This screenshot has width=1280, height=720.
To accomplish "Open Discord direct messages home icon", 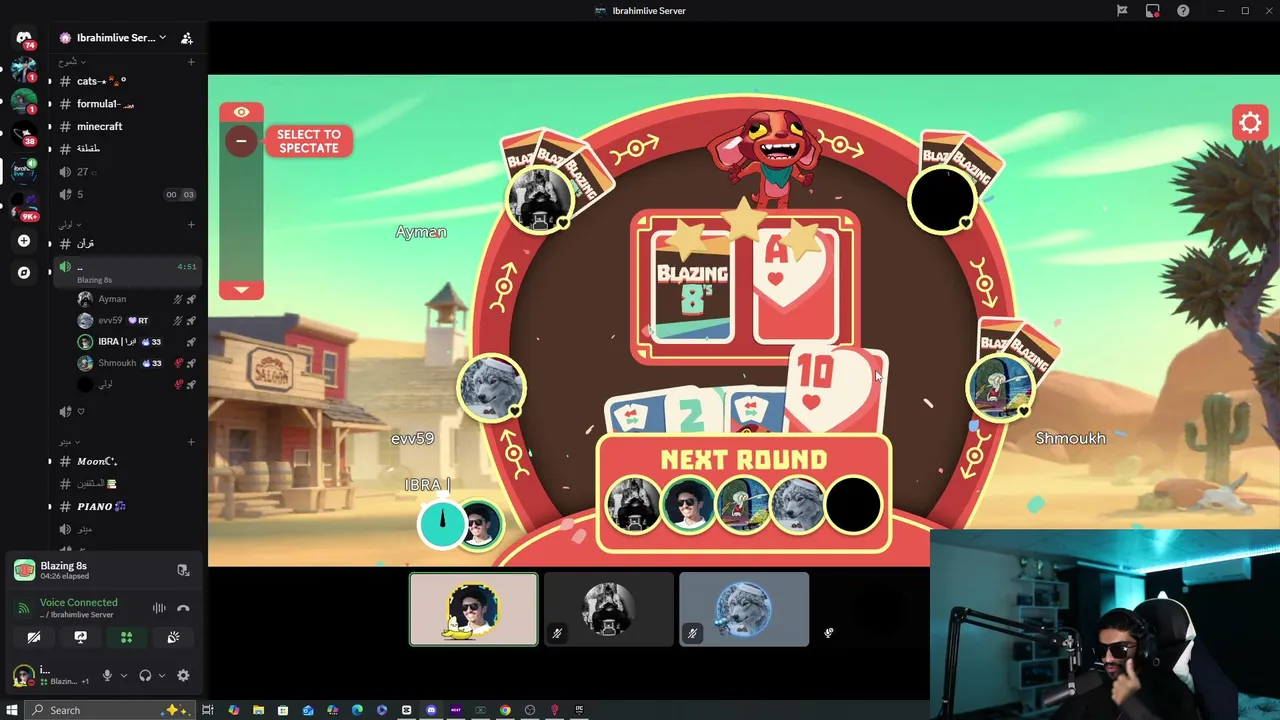I will (x=24, y=38).
